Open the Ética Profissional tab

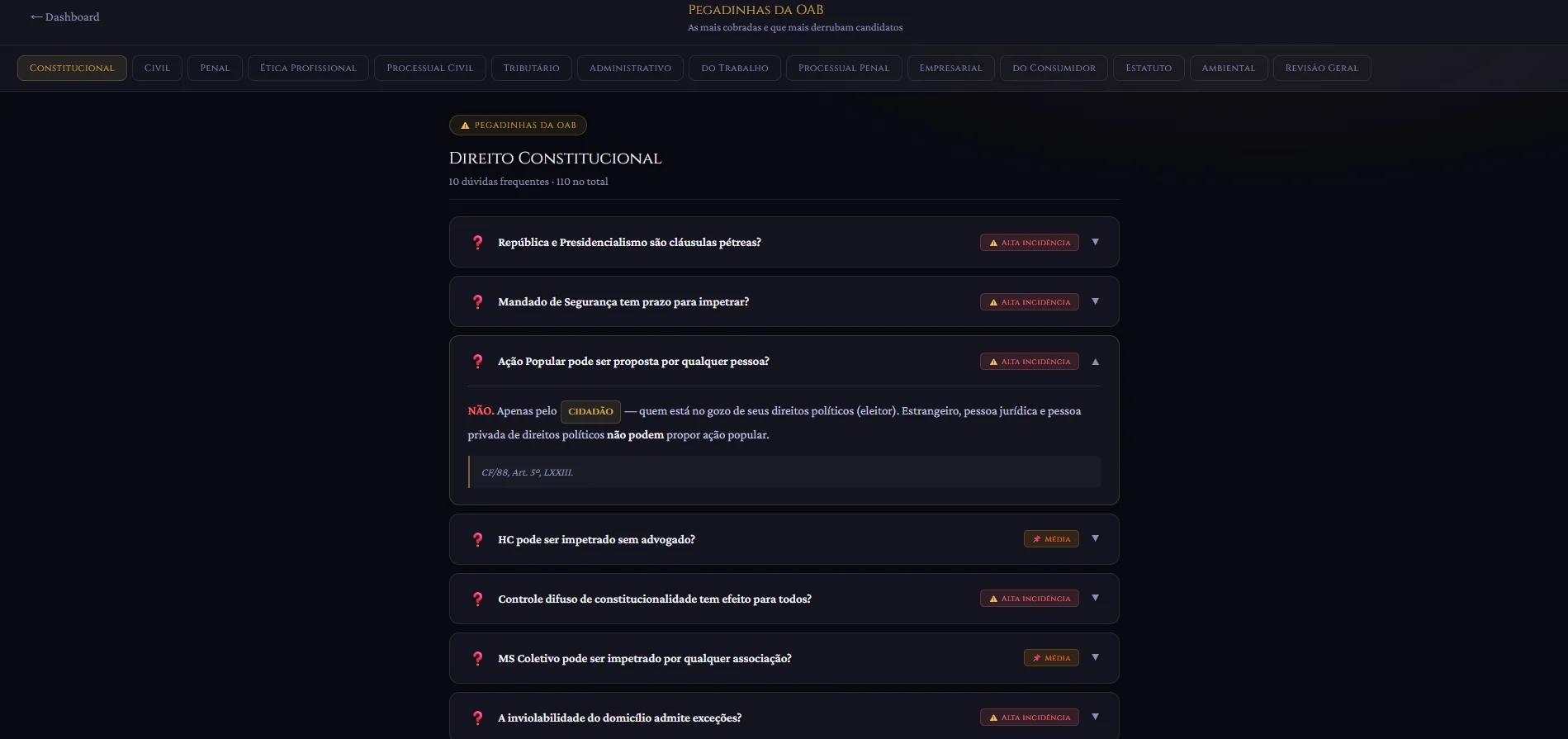click(x=308, y=68)
